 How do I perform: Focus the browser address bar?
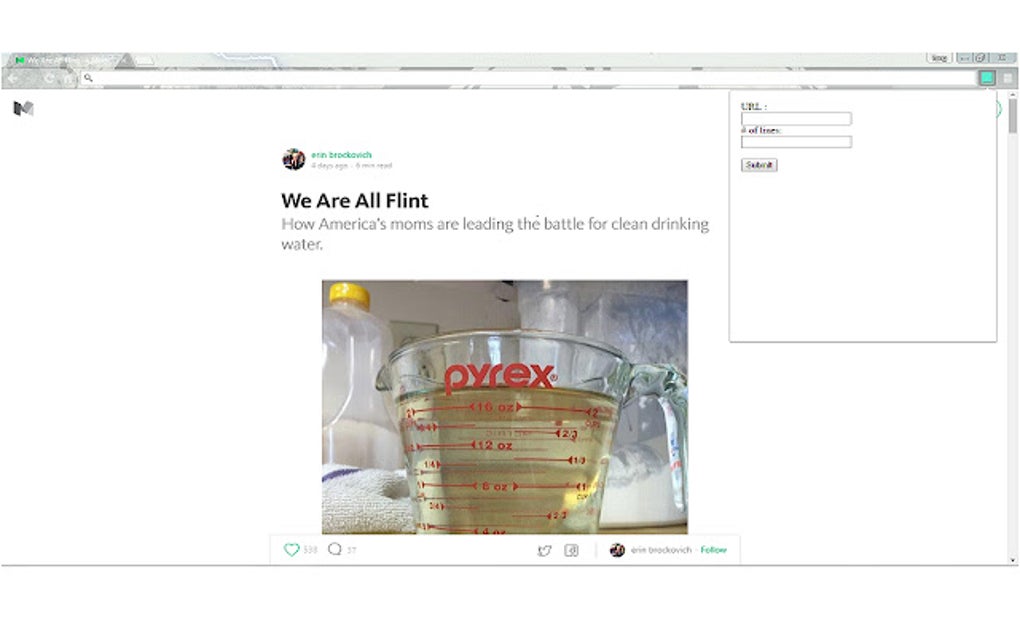pyautogui.click(x=527, y=78)
